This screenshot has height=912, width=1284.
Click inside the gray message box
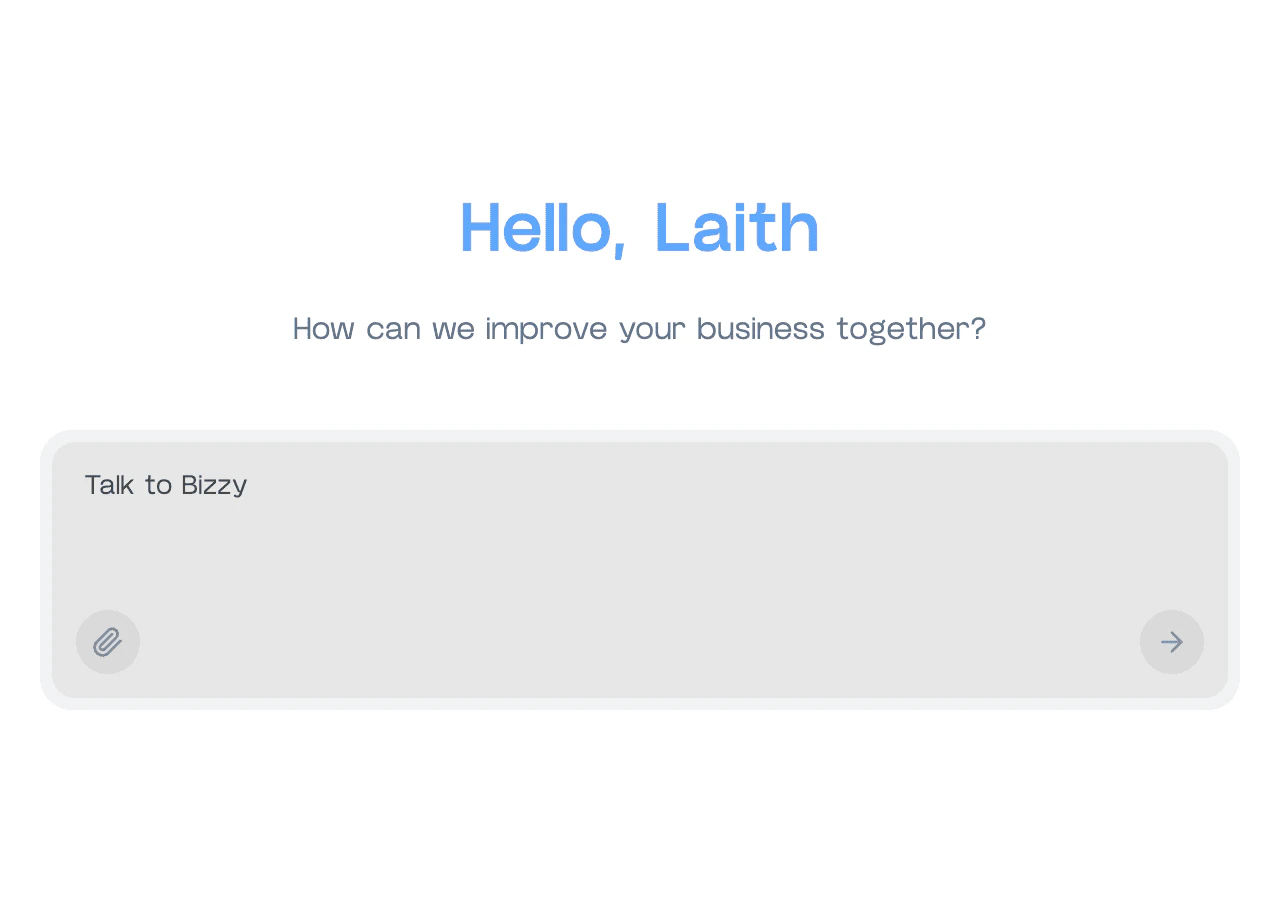[640, 560]
